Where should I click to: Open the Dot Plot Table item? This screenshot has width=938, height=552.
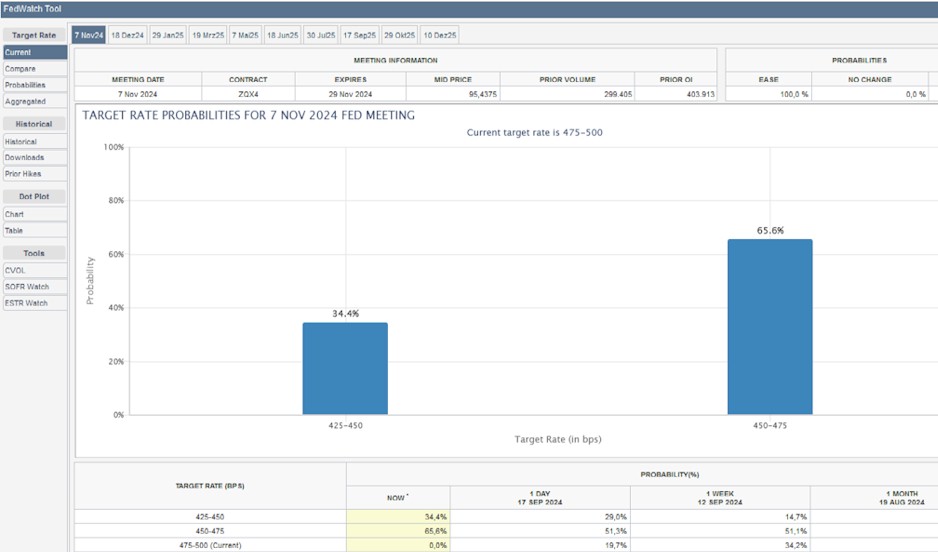pos(35,230)
